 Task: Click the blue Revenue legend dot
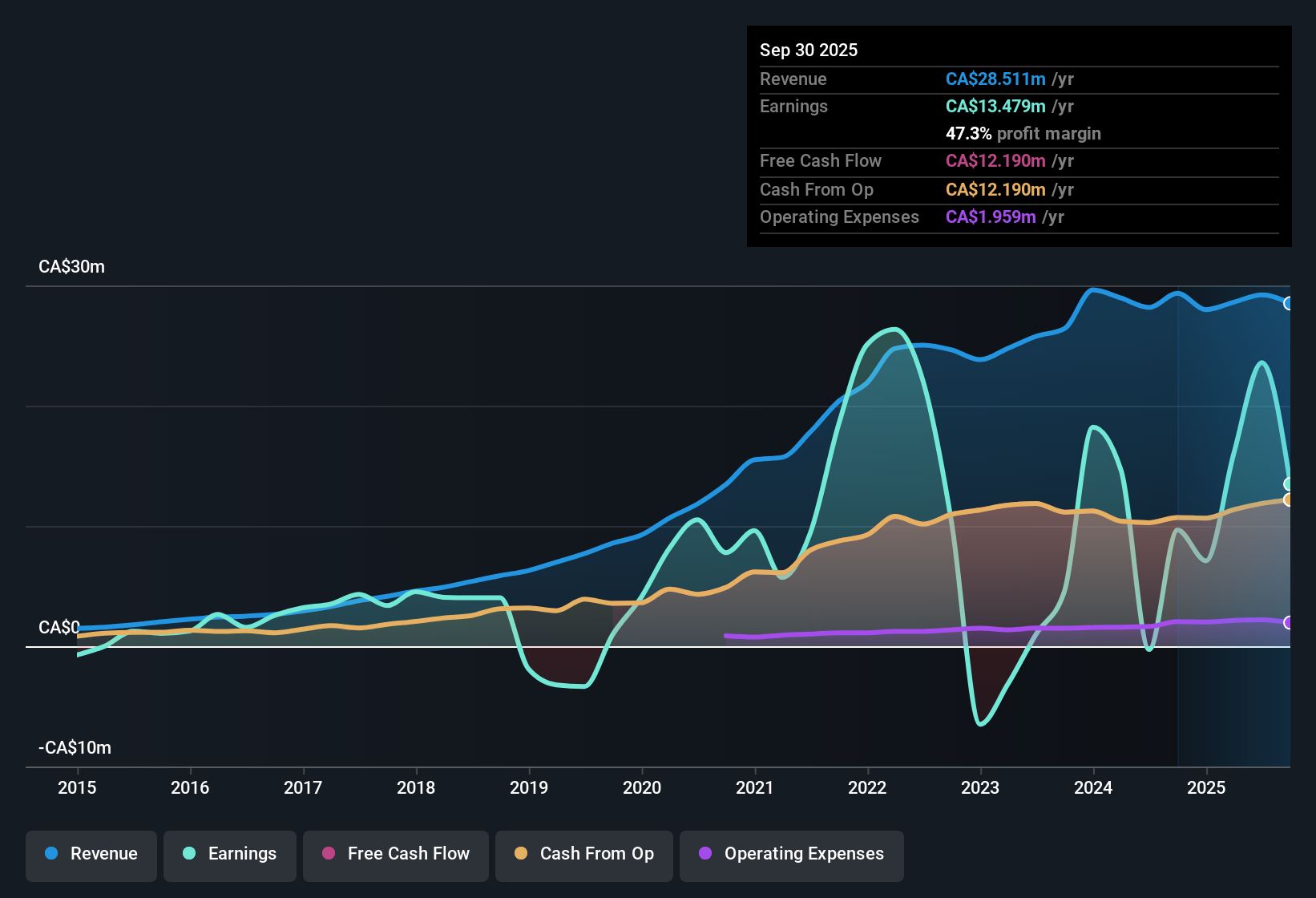point(51,854)
